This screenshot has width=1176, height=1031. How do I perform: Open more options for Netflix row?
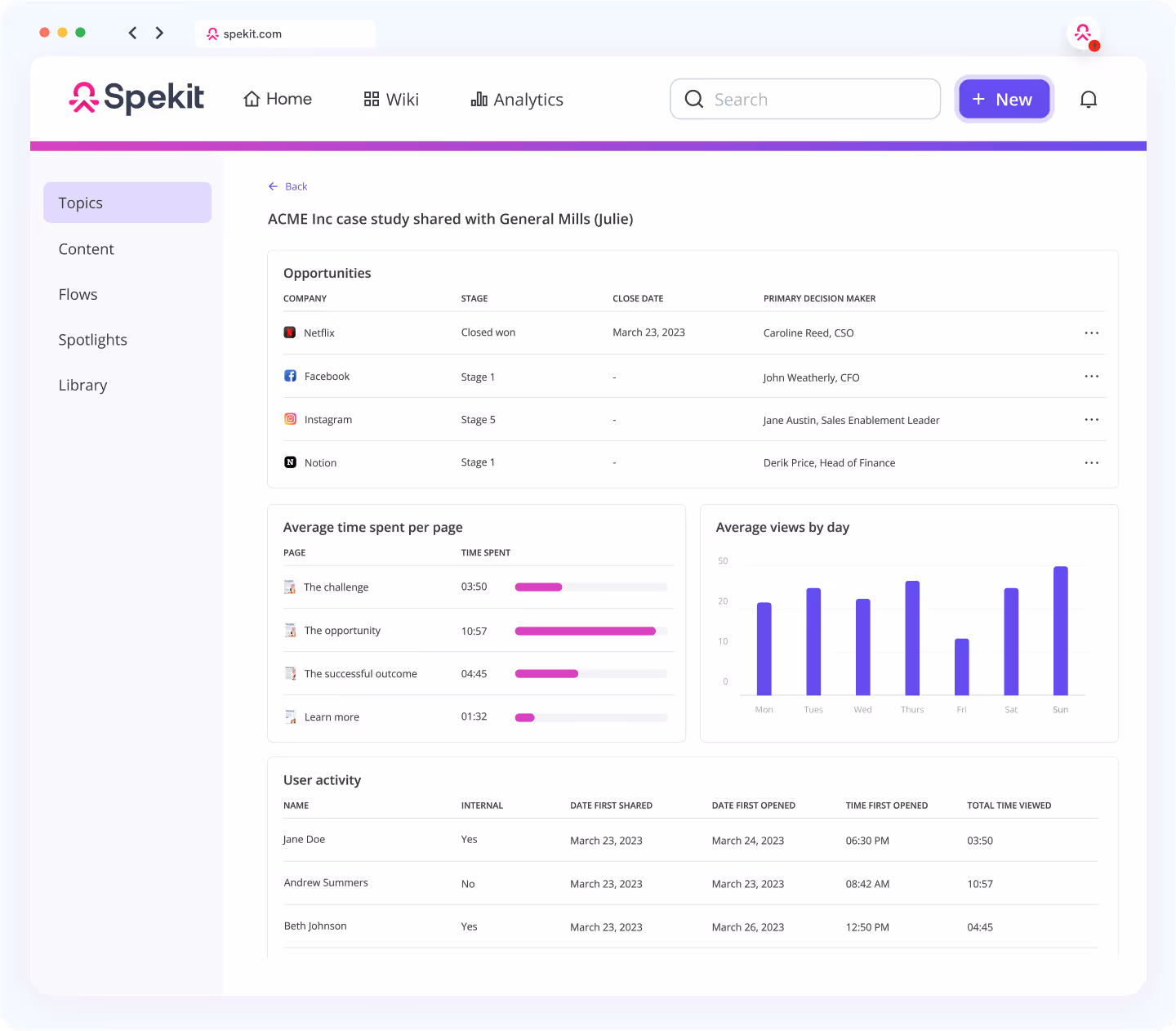point(1092,333)
